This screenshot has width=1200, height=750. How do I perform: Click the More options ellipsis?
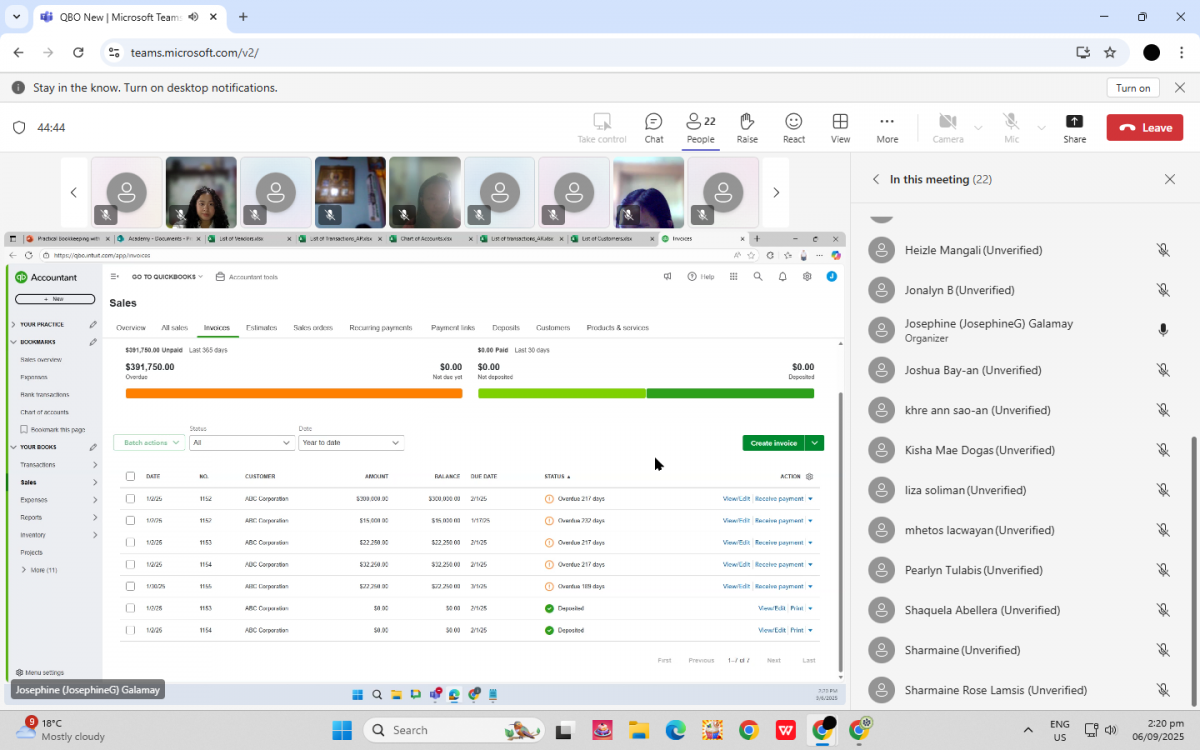[886, 127]
